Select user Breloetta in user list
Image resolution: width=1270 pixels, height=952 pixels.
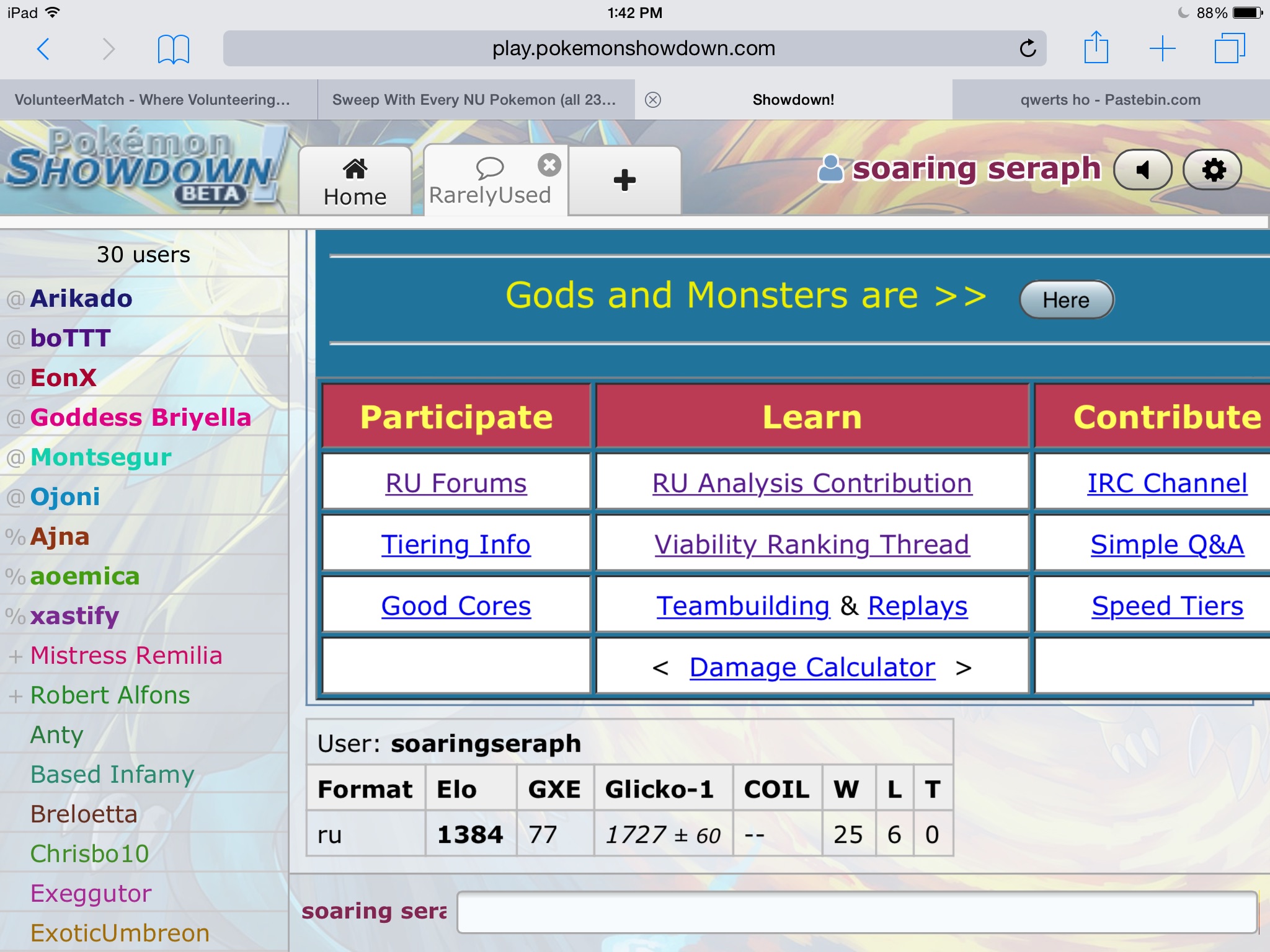tap(144, 814)
